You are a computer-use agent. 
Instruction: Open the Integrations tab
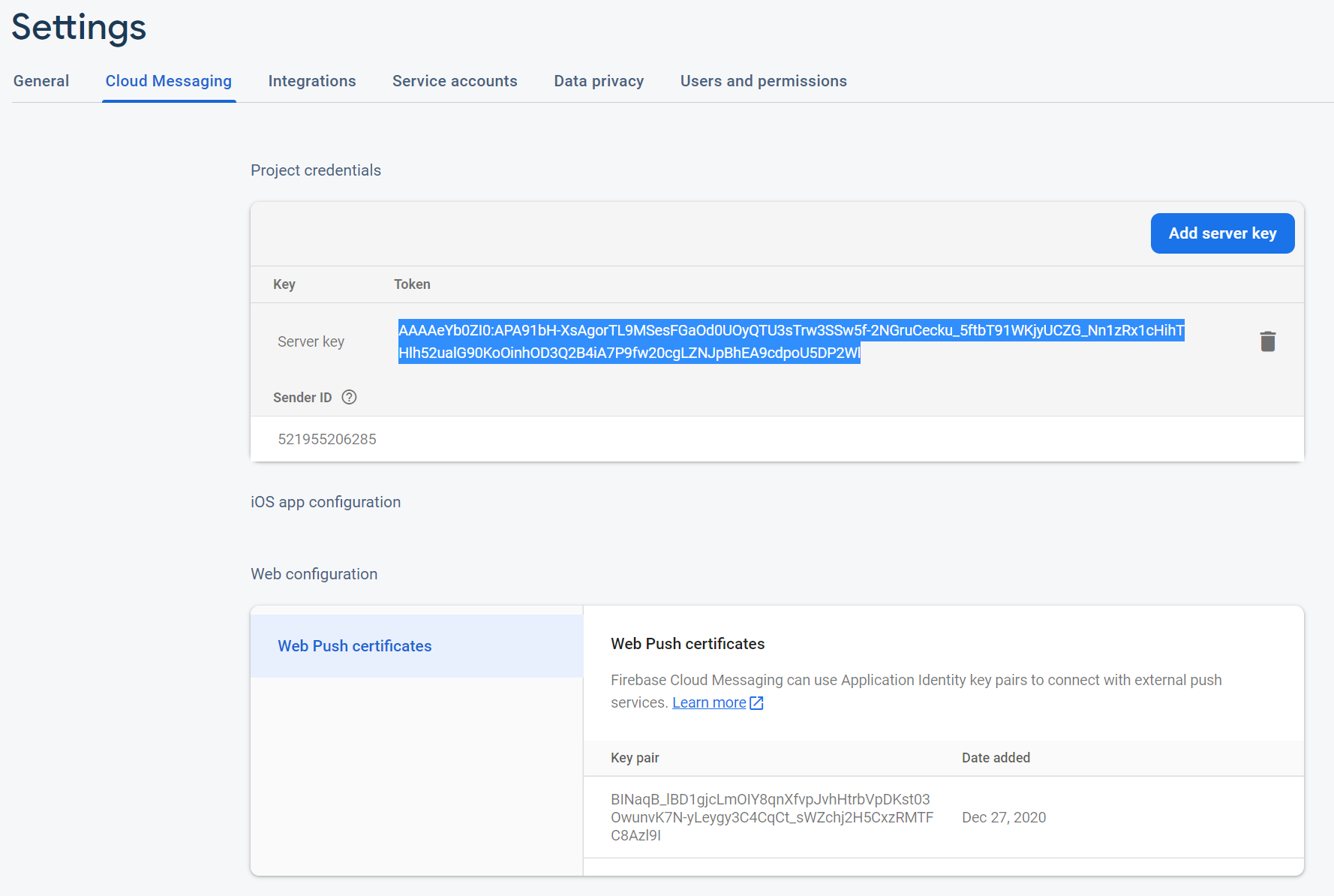312,81
